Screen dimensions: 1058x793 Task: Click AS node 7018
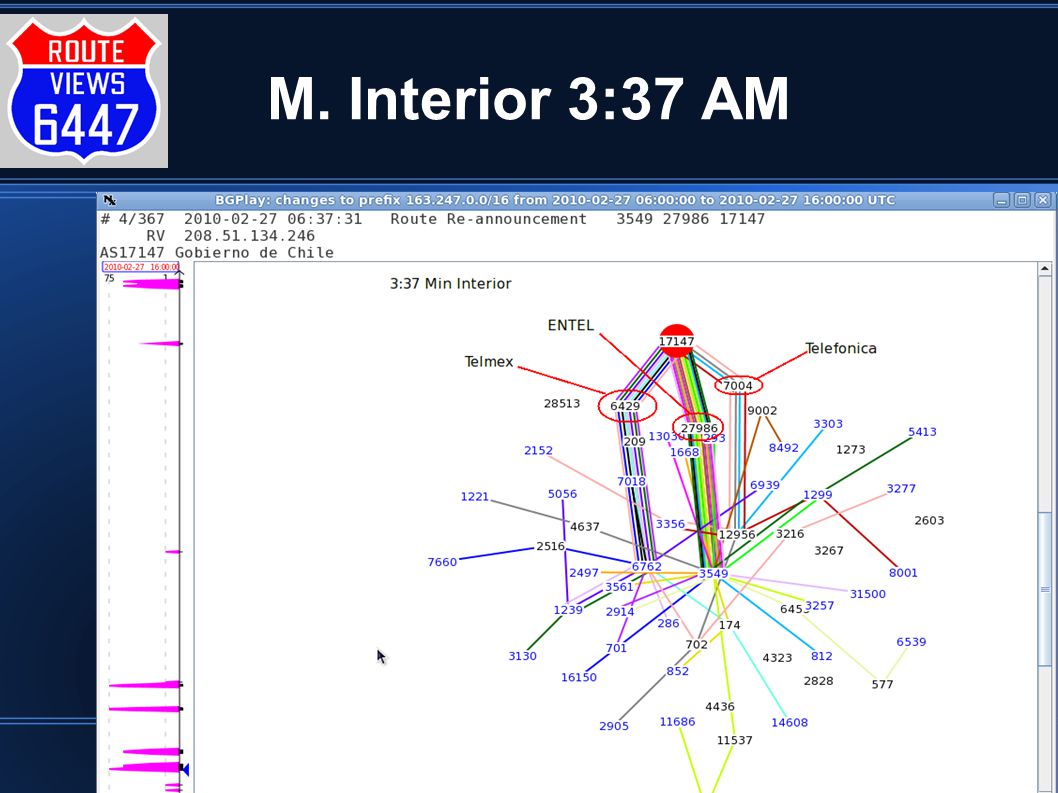pos(631,481)
